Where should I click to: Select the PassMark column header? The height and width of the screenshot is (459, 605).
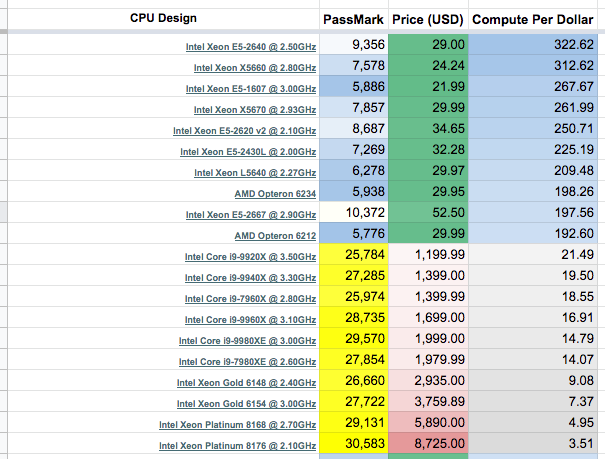(x=353, y=19)
